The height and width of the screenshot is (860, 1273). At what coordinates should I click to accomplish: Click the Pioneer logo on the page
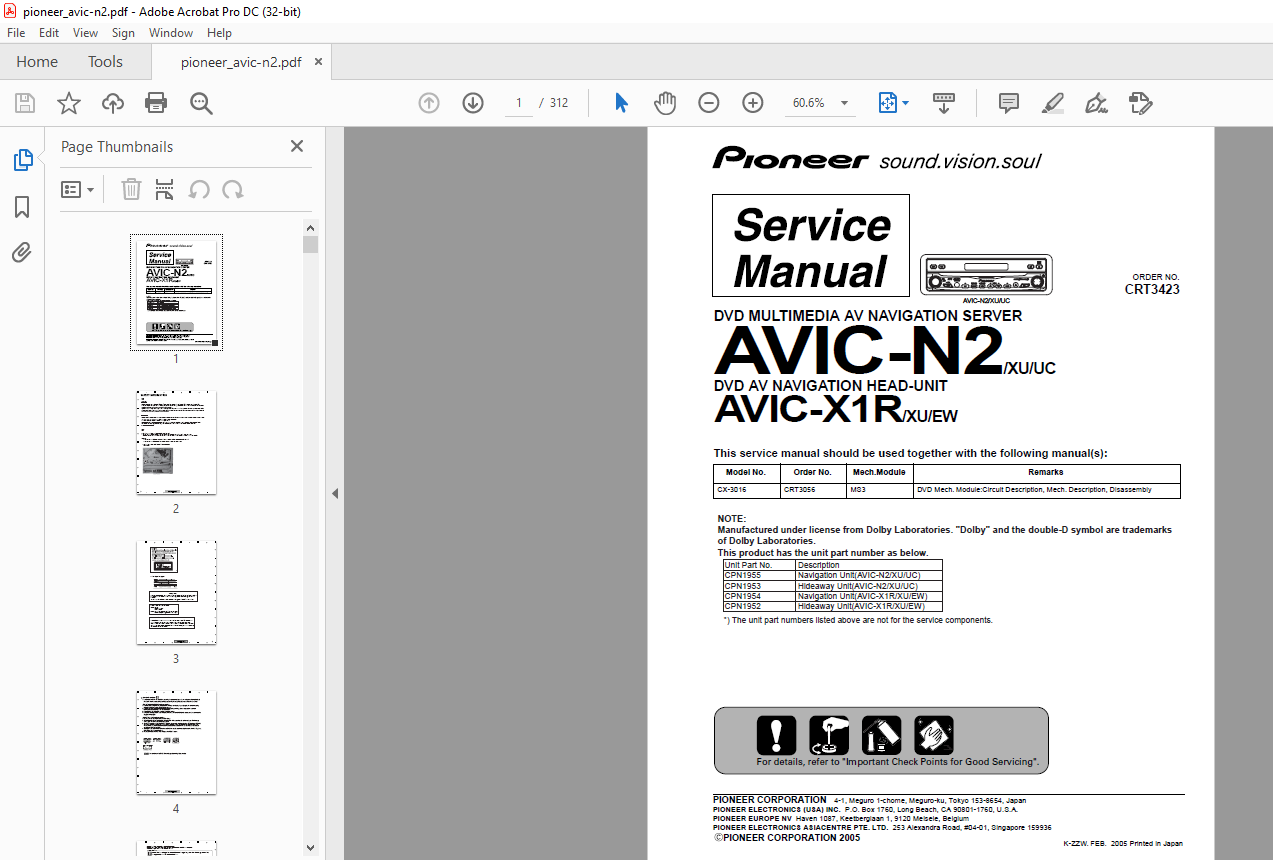[790, 158]
